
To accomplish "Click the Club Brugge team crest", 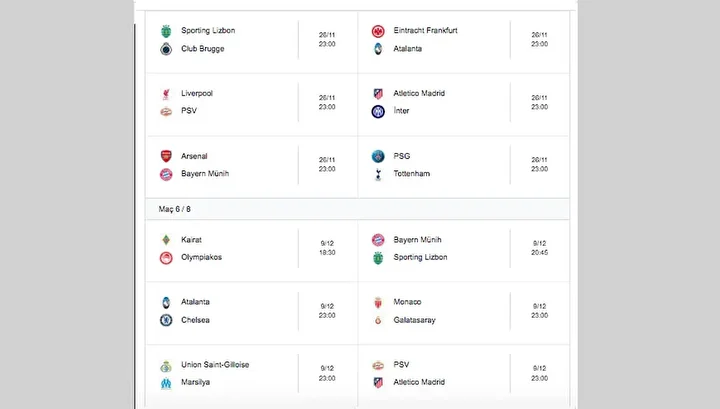I will point(166,48).
